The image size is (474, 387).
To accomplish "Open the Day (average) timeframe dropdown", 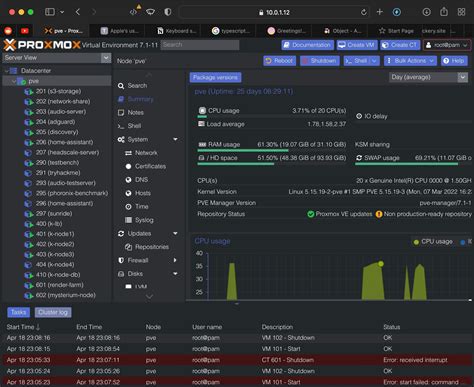I will point(428,77).
